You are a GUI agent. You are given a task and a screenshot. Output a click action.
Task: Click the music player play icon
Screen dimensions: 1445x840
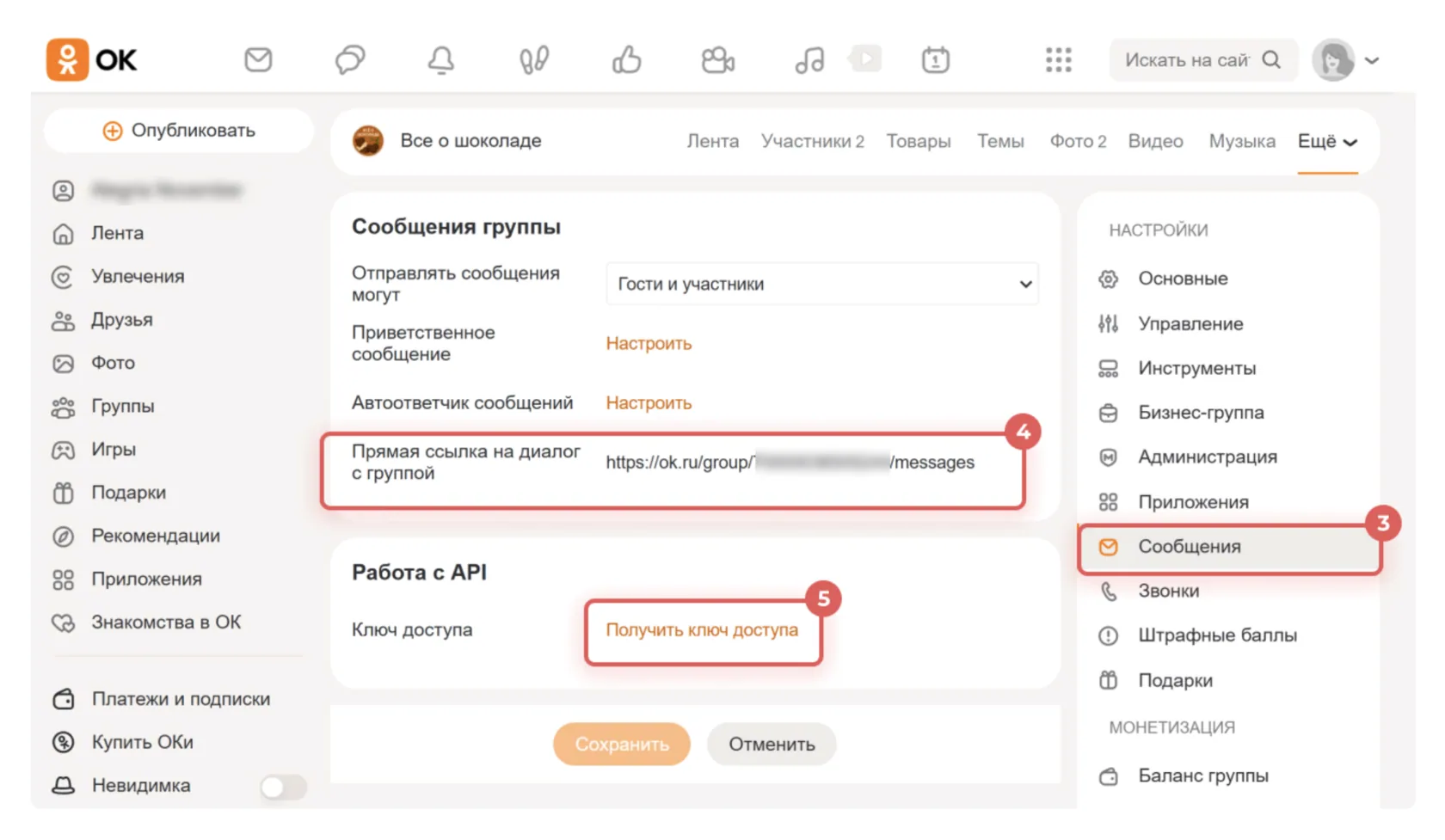point(865,58)
